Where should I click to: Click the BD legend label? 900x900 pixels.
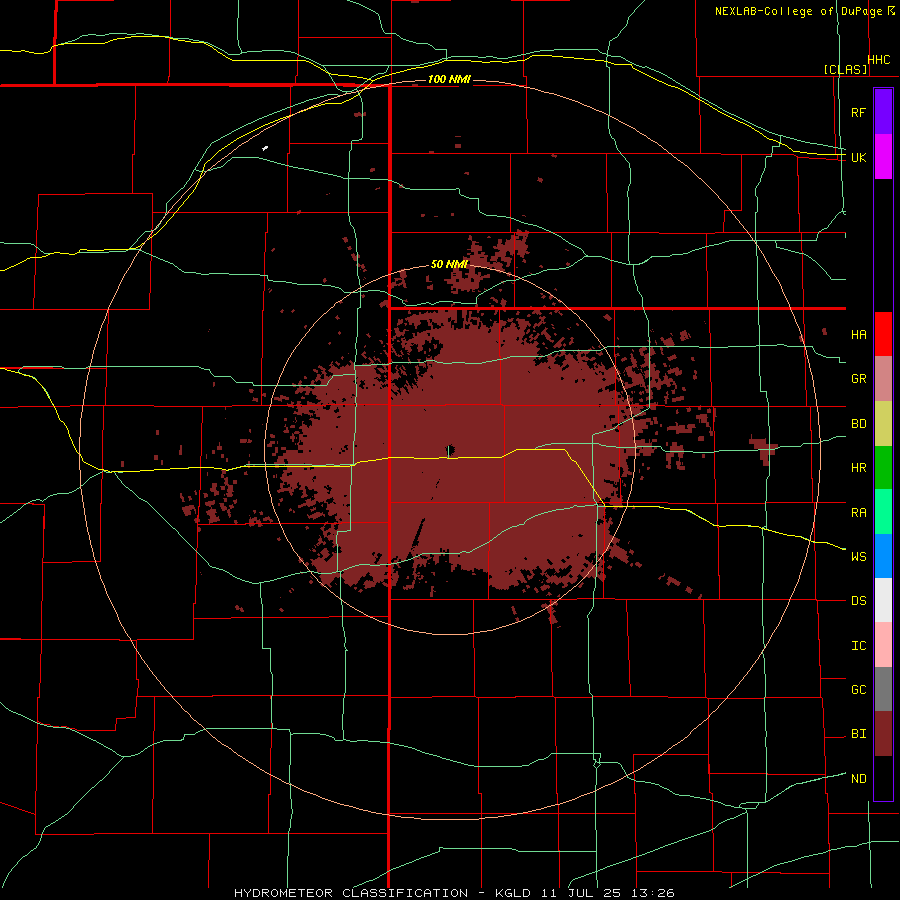click(858, 424)
